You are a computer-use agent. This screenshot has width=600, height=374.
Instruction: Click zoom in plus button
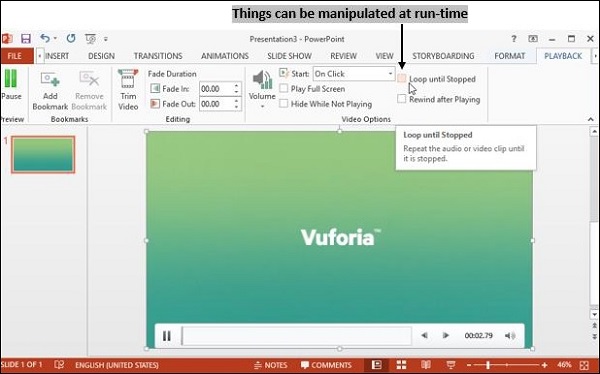(545, 365)
